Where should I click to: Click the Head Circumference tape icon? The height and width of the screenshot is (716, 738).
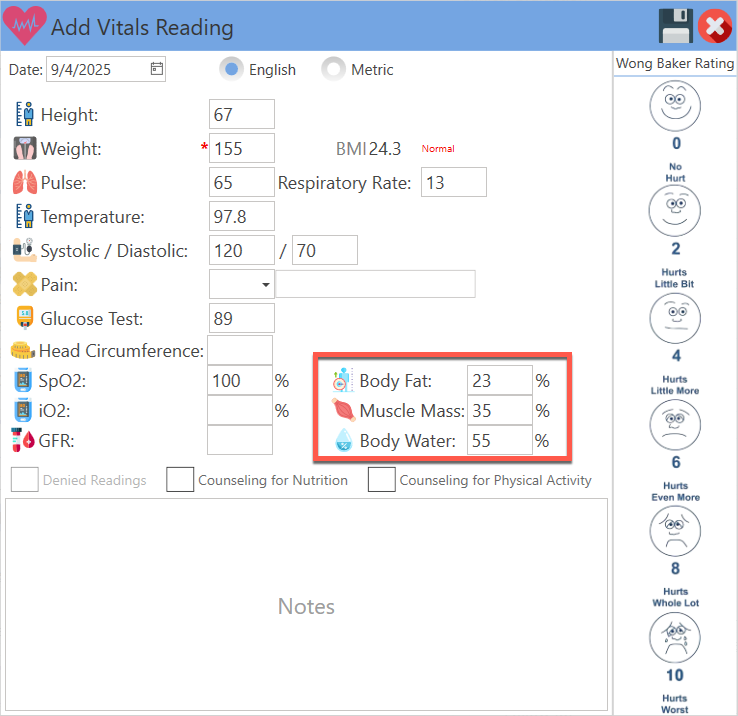tap(23, 350)
